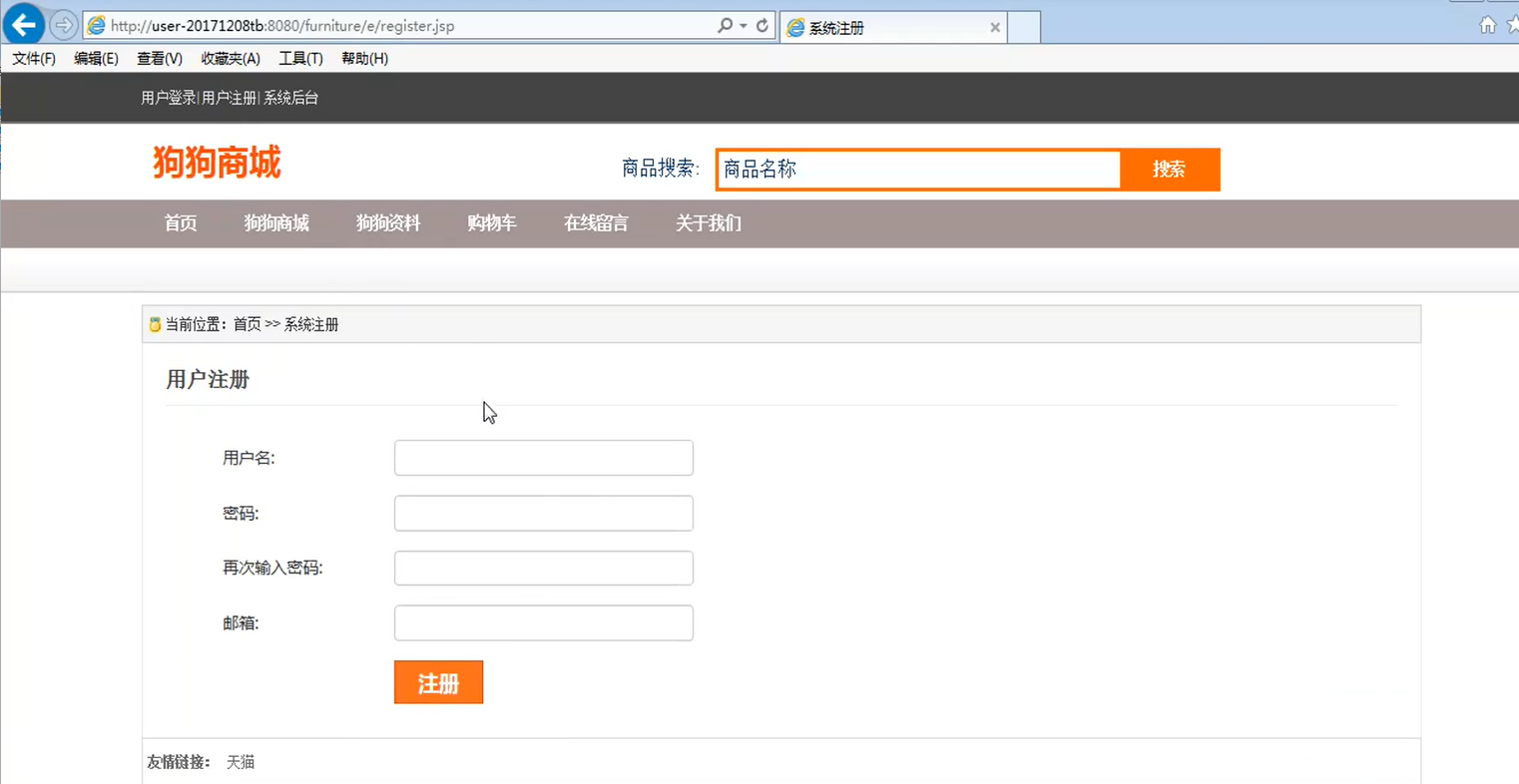Click the 商品搜索: label
Screen dimensions: 1519x784
tap(661, 169)
